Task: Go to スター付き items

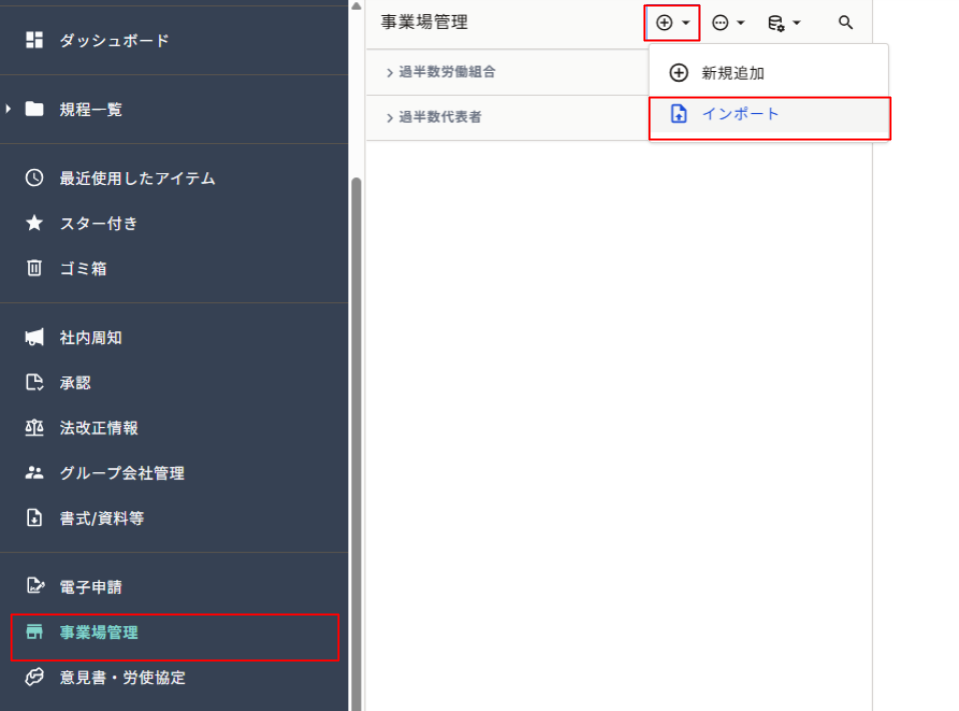Action: tap(98, 224)
